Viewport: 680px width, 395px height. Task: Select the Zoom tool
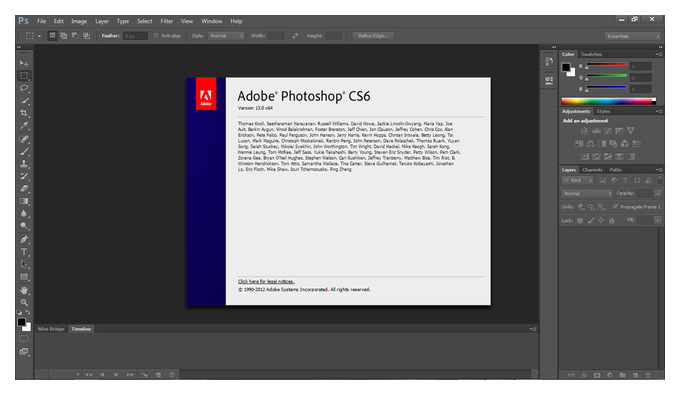24,302
